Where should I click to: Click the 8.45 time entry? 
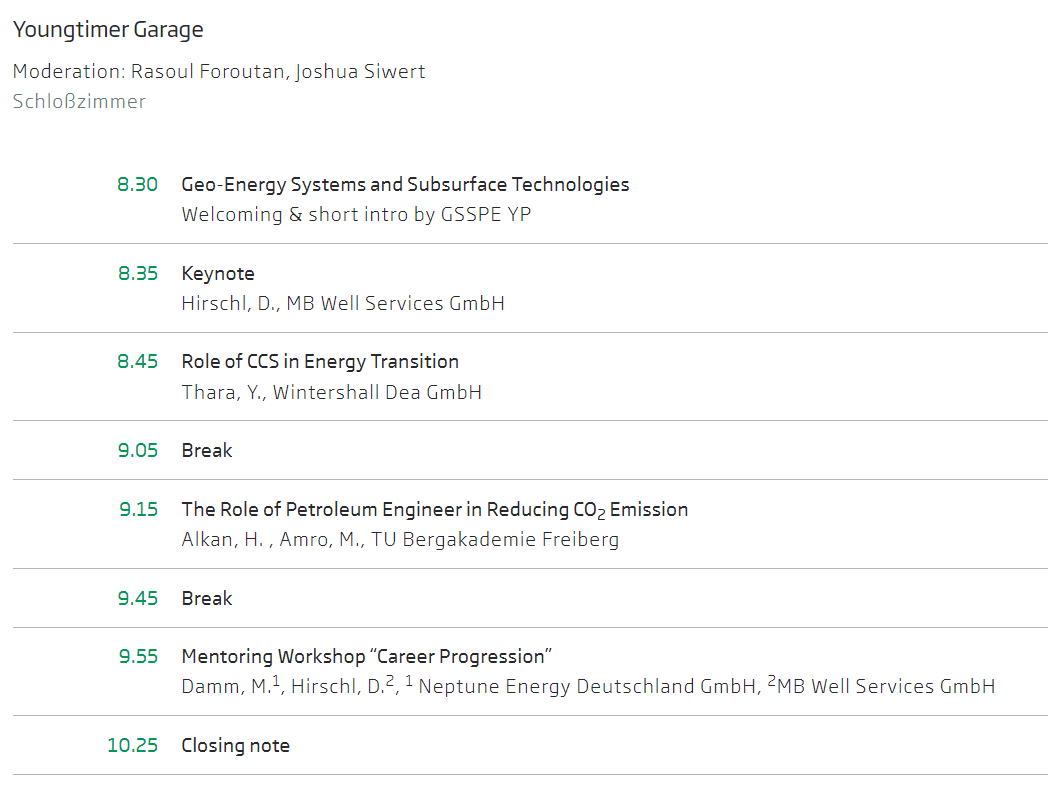[x=137, y=362]
